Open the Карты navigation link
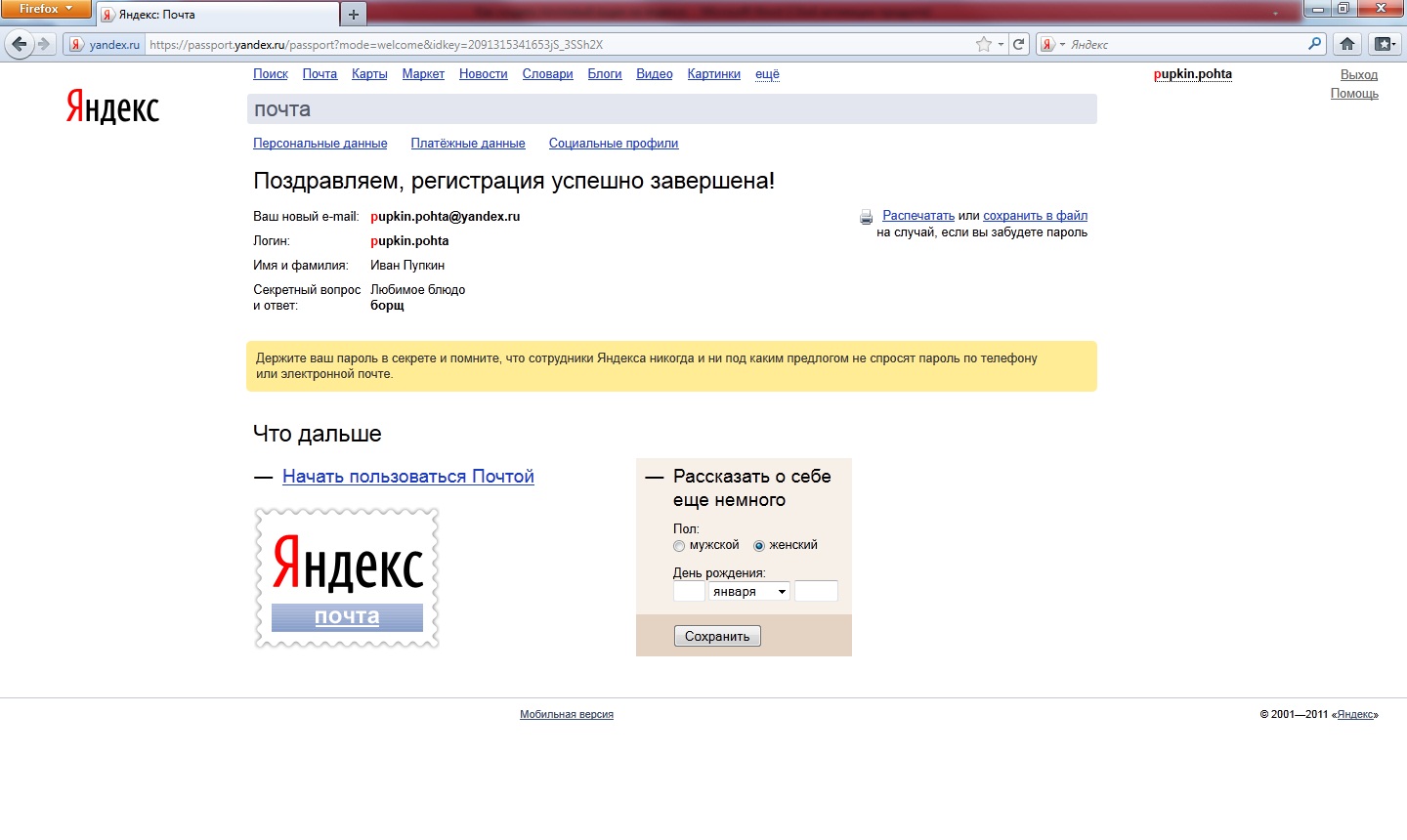1407x840 pixels. (x=369, y=74)
